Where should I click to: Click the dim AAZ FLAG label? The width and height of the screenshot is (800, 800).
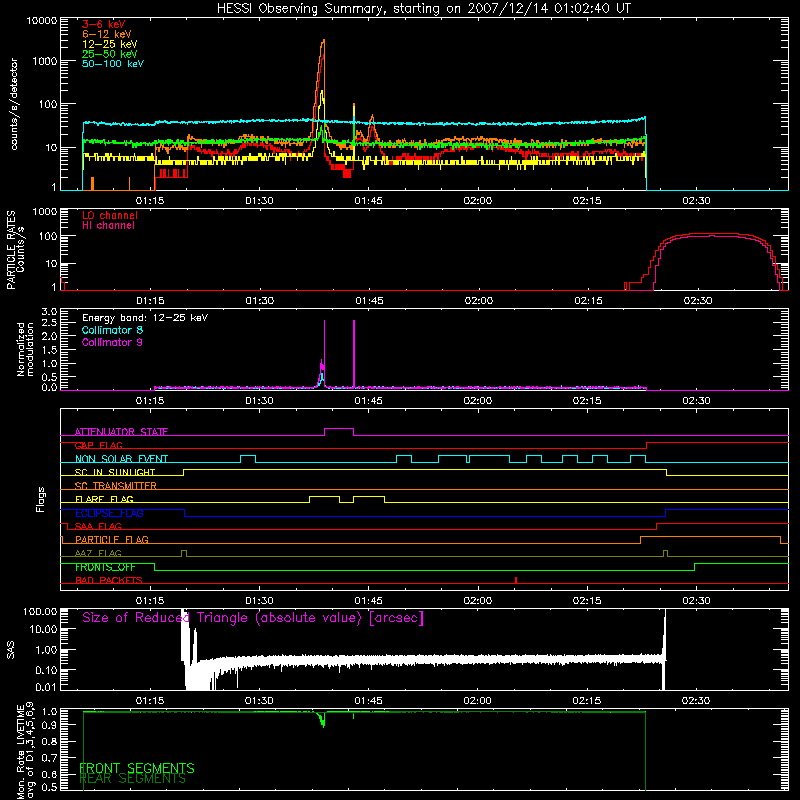coord(98,553)
